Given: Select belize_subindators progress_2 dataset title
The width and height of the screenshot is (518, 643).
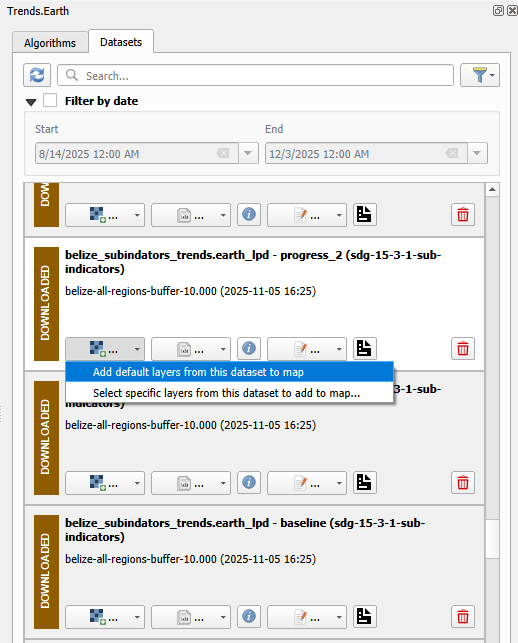Looking at the screenshot, I should coord(253,262).
